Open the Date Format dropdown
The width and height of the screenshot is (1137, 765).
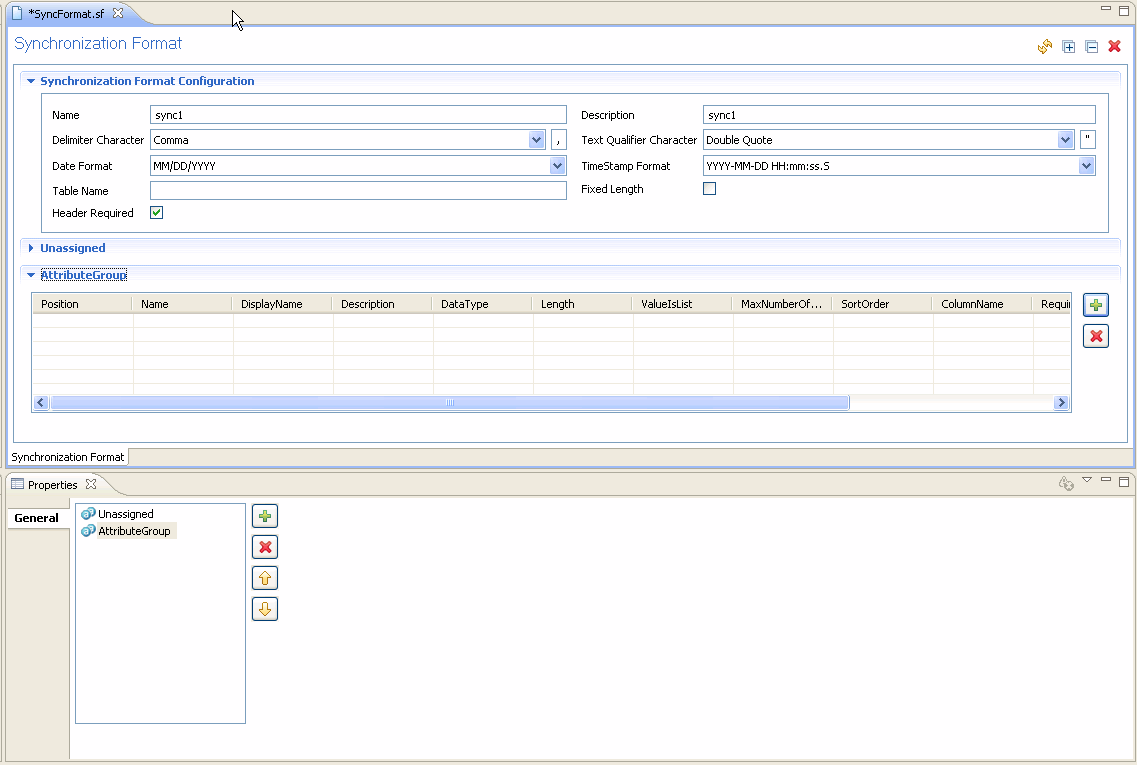[557, 166]
